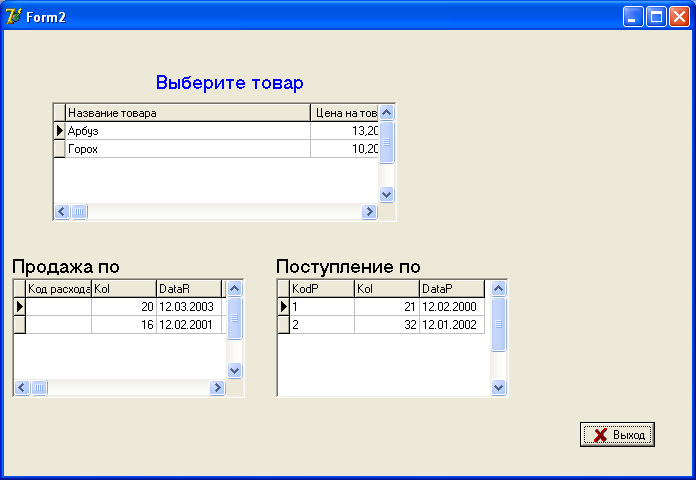
Task: Click the goods table horizontal scroll thumb
Action: point(79,212)
